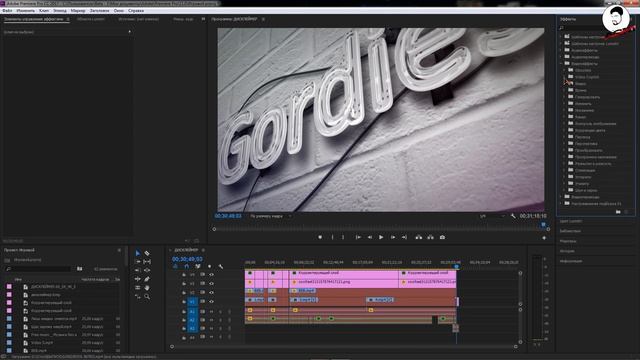Select the Track Select Forward tool
Viewport: 640px width, 360px height.
138,262
